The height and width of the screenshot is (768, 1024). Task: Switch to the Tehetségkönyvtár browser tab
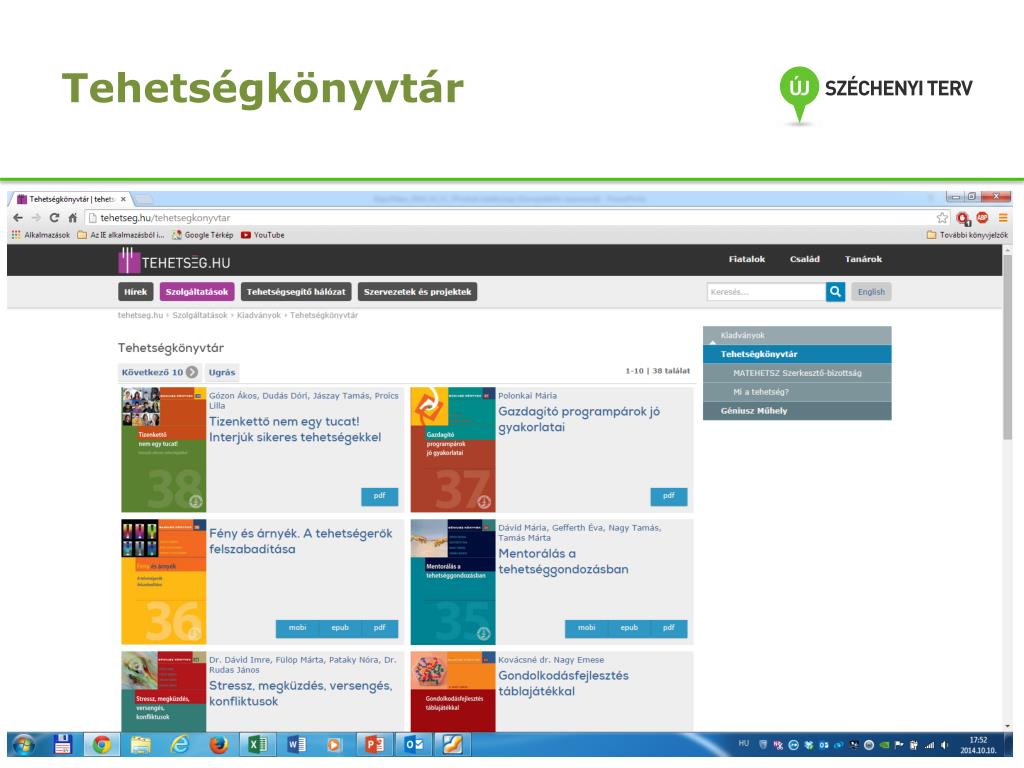click(x=72, y=199)
